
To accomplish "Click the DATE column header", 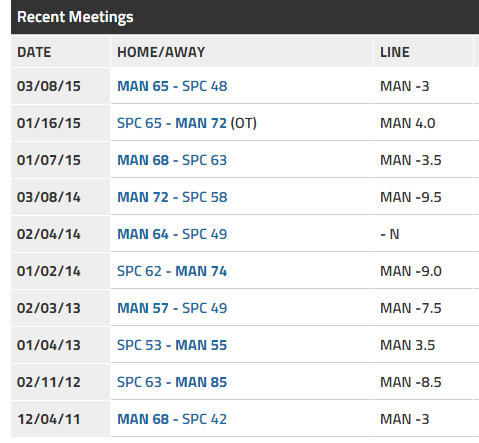I will coord(34,52).
